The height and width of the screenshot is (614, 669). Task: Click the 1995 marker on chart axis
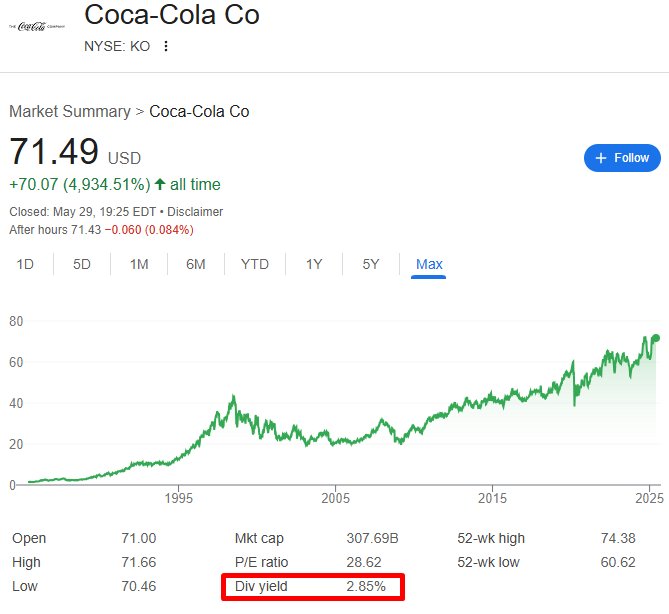point(179,498)
